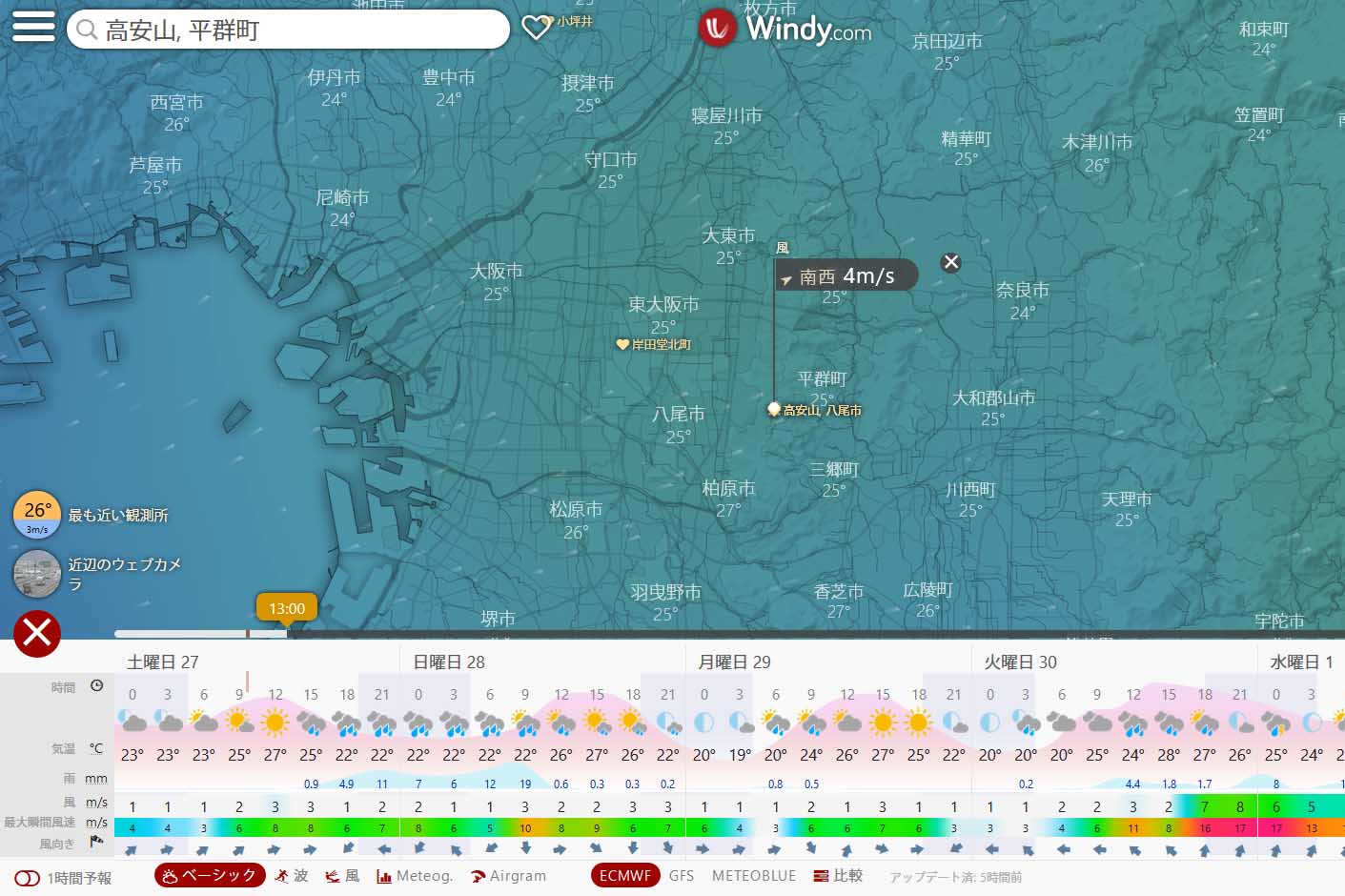
Task: Click 小坪井 favorite label
Action: point(575,21)
